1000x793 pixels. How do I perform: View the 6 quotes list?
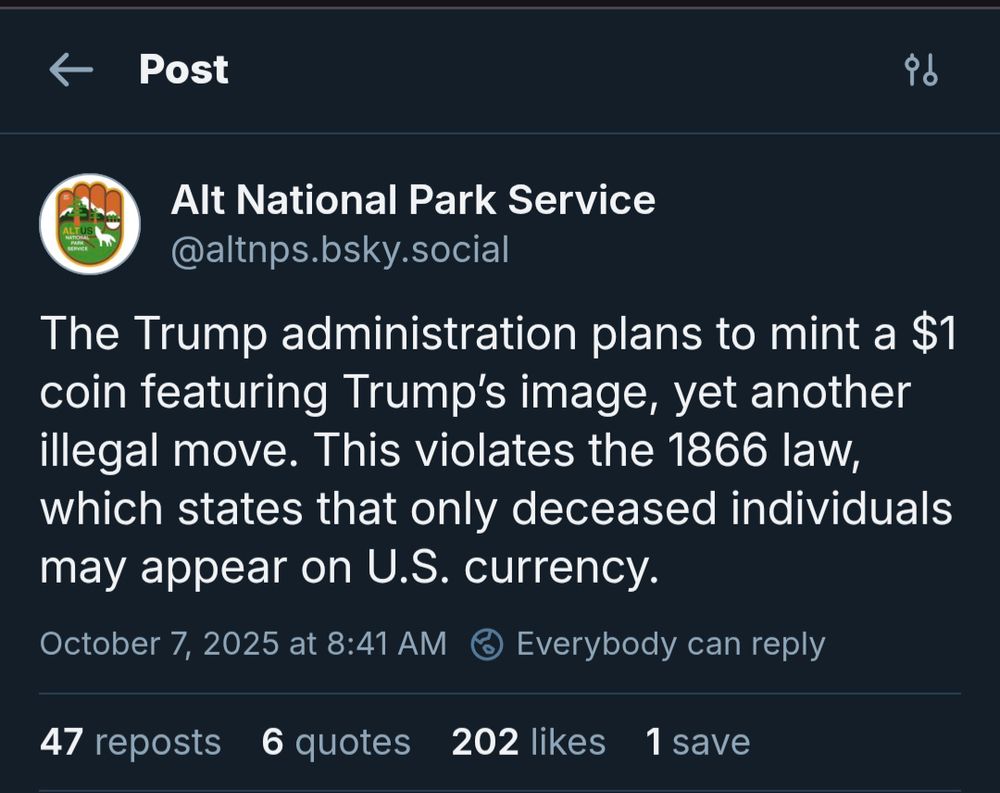(336, 742)
